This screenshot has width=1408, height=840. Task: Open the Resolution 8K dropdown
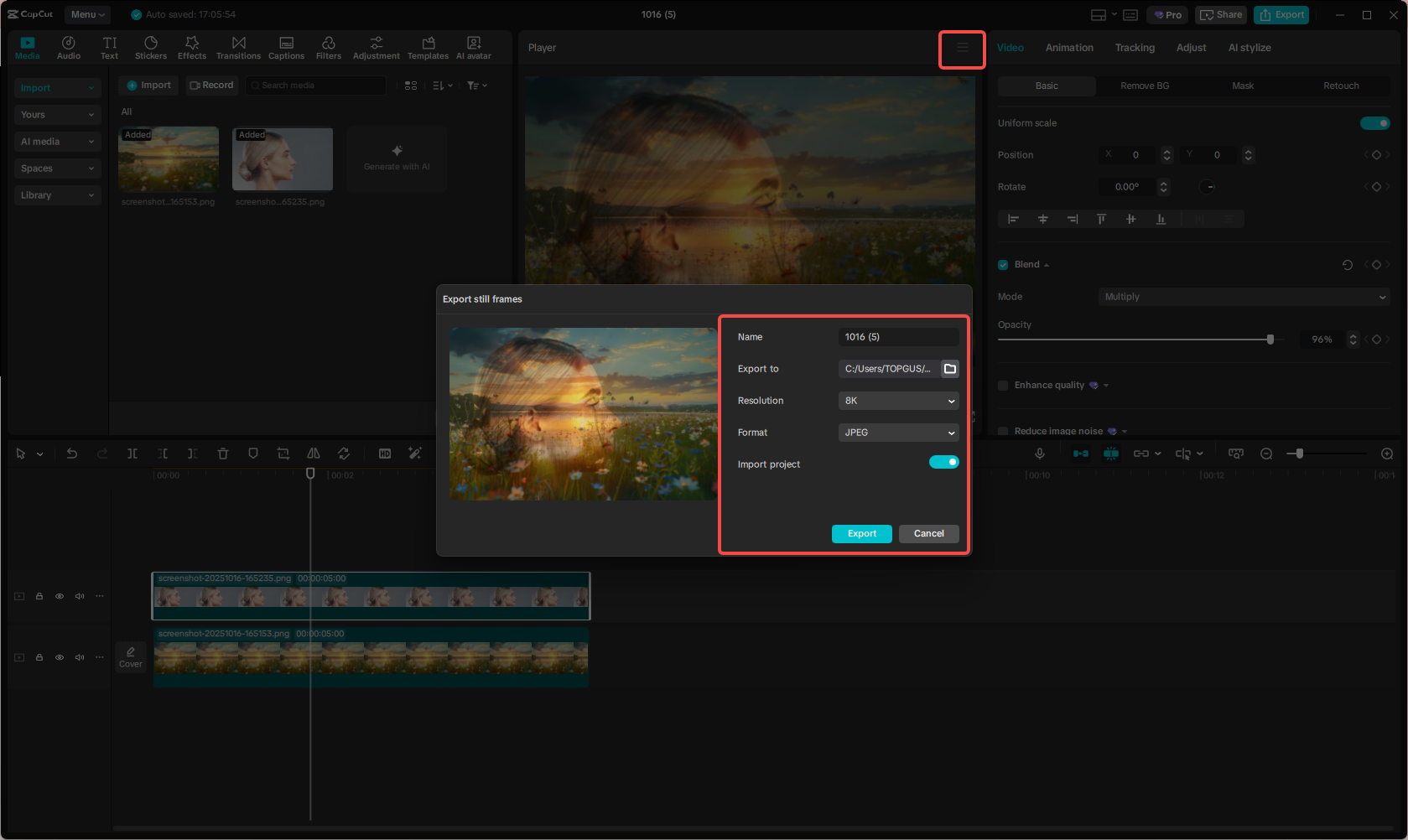pyautogui.click(x=898, y=401)
